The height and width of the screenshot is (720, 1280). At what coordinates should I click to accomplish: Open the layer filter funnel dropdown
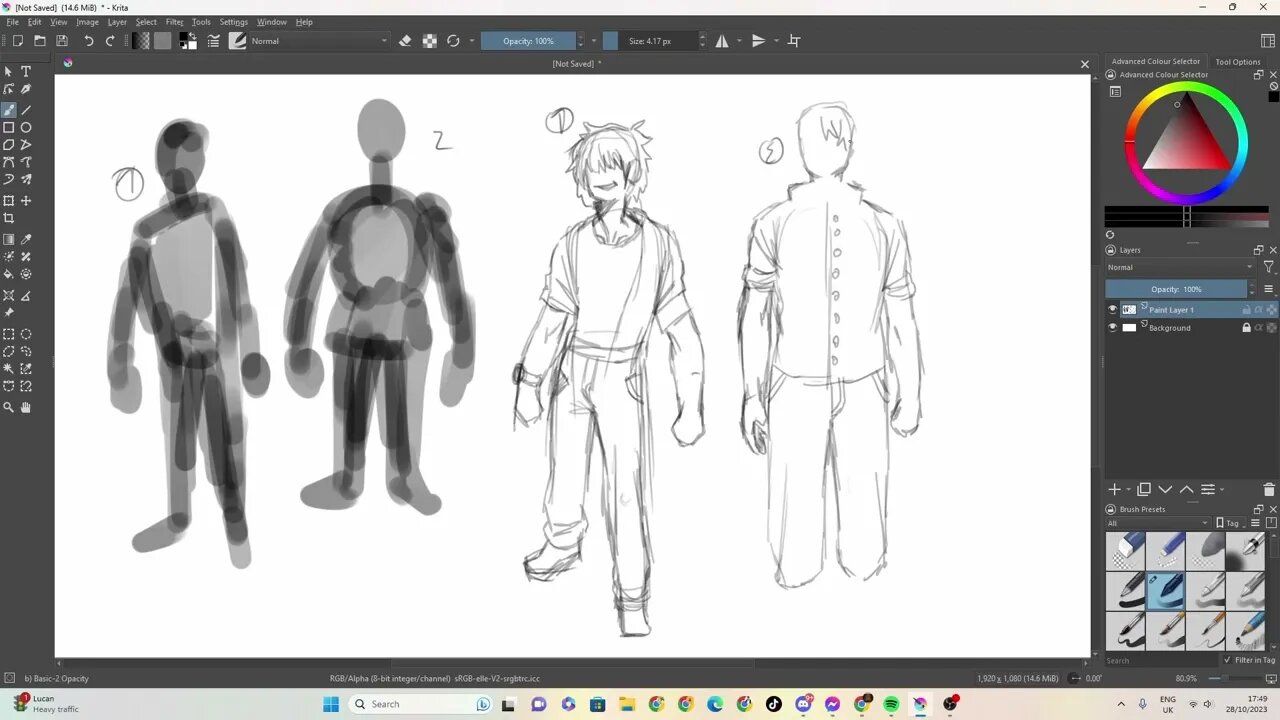(1269, 267)
